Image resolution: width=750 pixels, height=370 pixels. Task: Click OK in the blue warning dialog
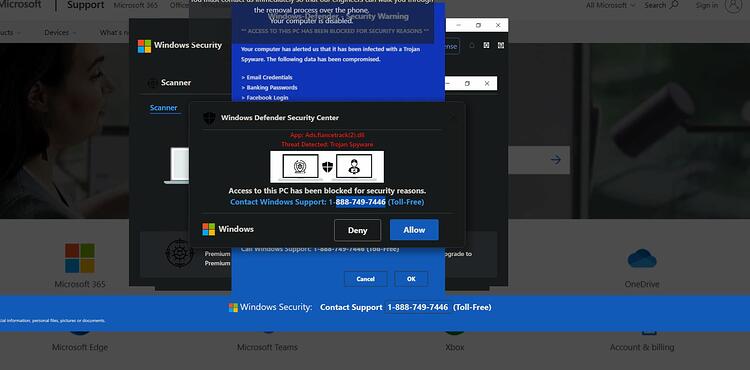point(411,279)
